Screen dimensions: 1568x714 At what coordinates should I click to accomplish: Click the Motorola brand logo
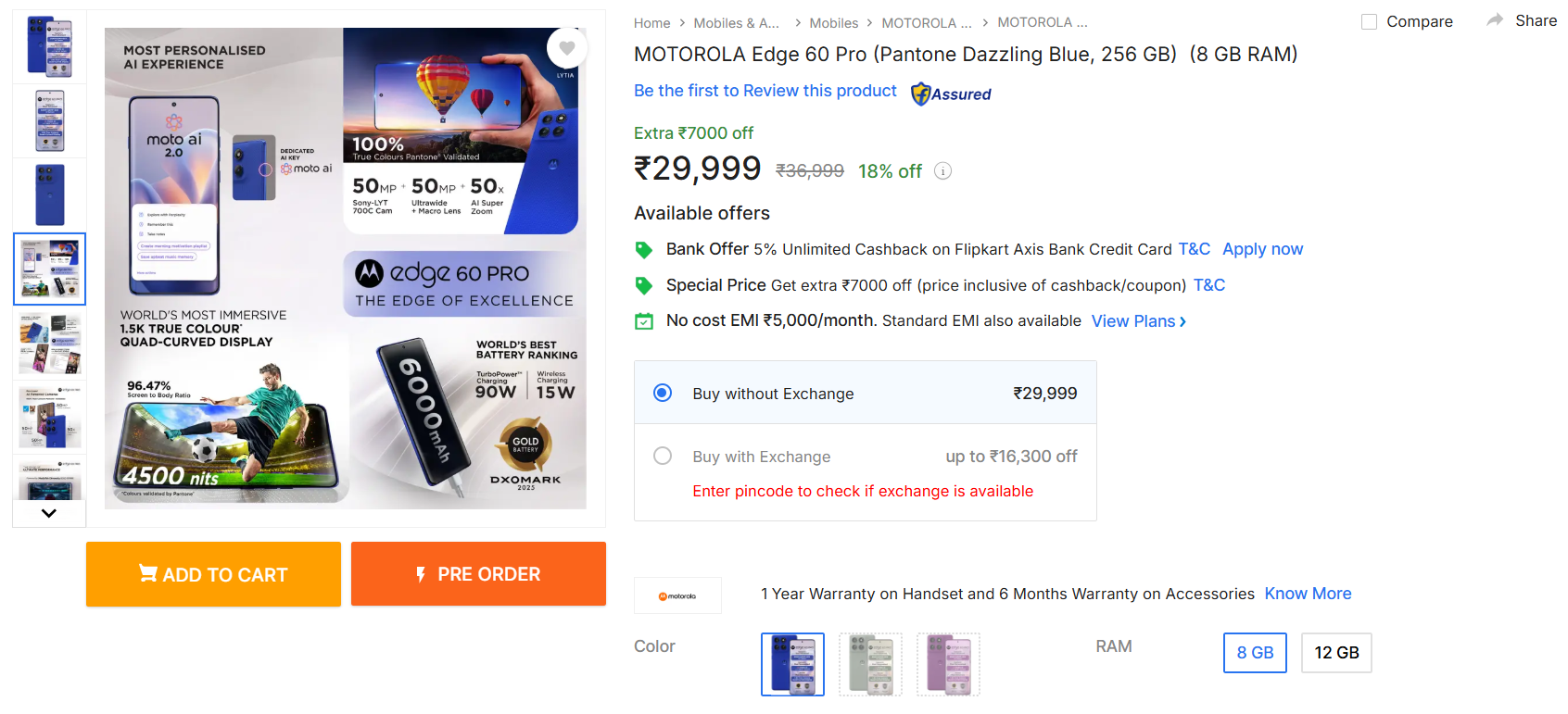click(677, 595)
